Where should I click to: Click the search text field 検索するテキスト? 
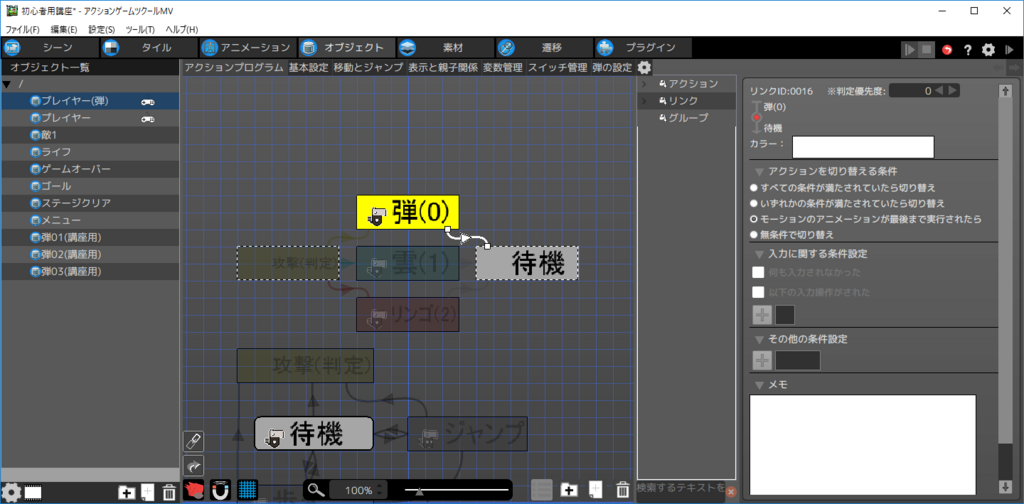pyautogui.click(x=680, y=487)
